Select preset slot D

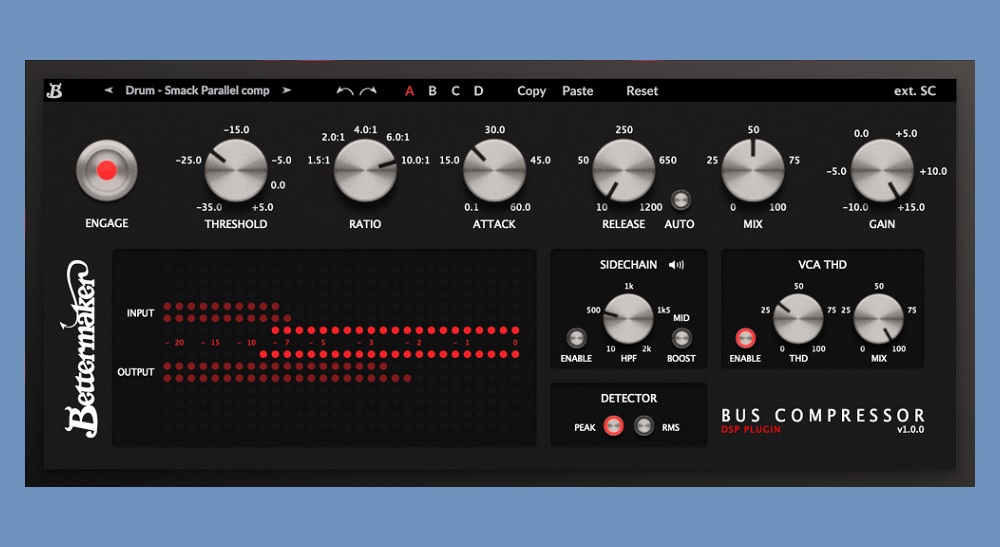[478, 91]
